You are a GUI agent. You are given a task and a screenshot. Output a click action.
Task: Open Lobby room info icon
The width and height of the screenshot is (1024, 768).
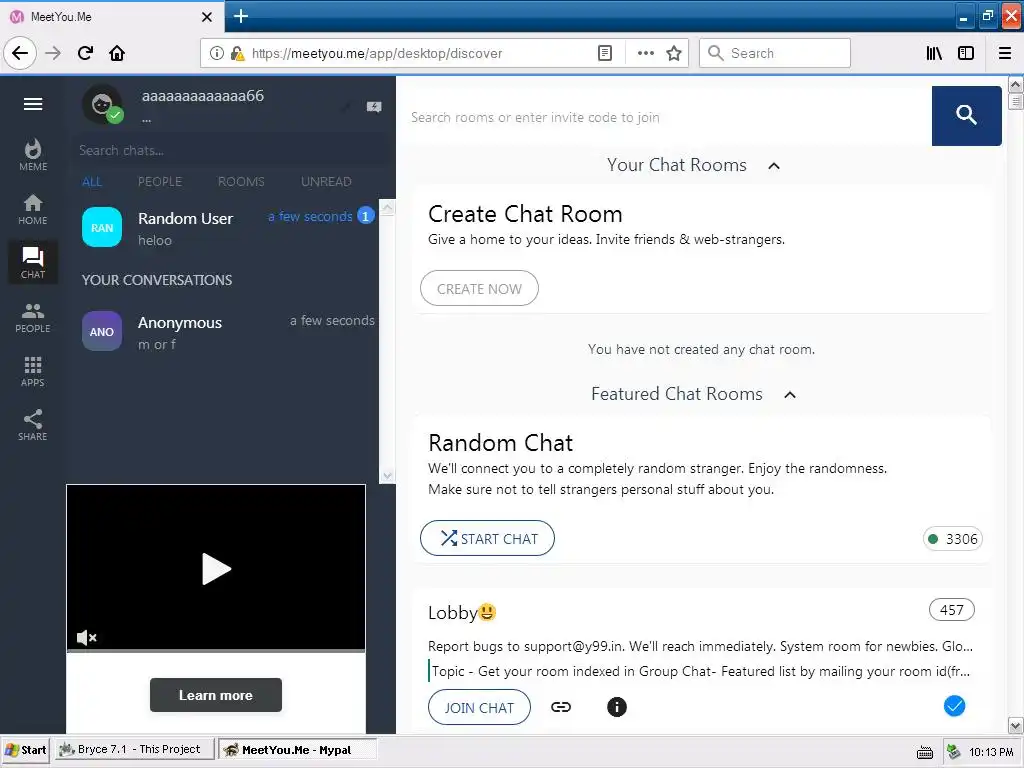click(616, 707)
